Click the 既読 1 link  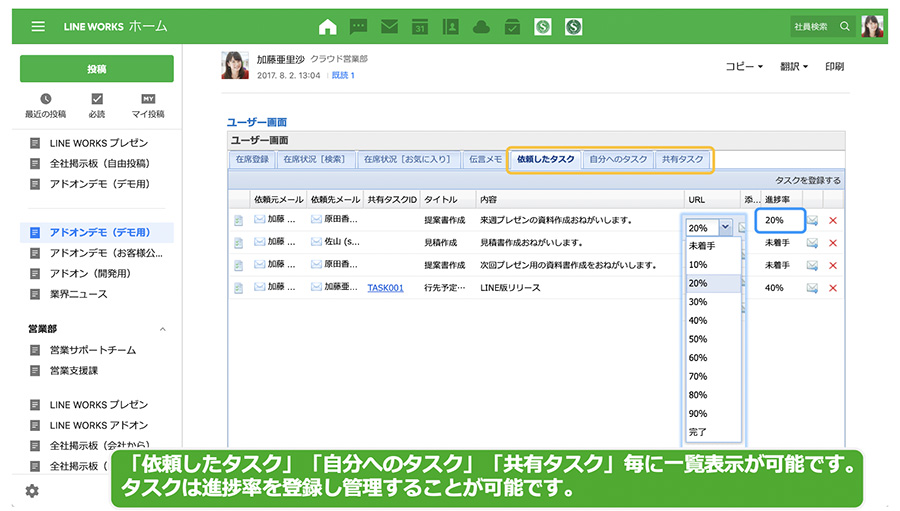coord(343,75)
